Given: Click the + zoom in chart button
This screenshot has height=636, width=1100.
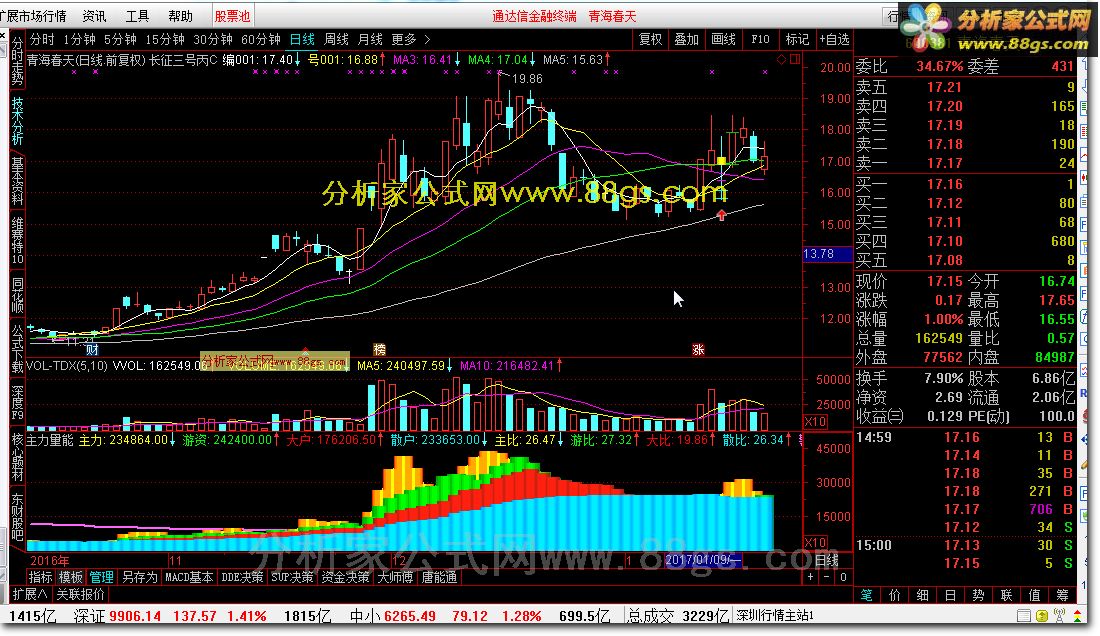Looking at the screenshot, I should click(x=810, y=576).
